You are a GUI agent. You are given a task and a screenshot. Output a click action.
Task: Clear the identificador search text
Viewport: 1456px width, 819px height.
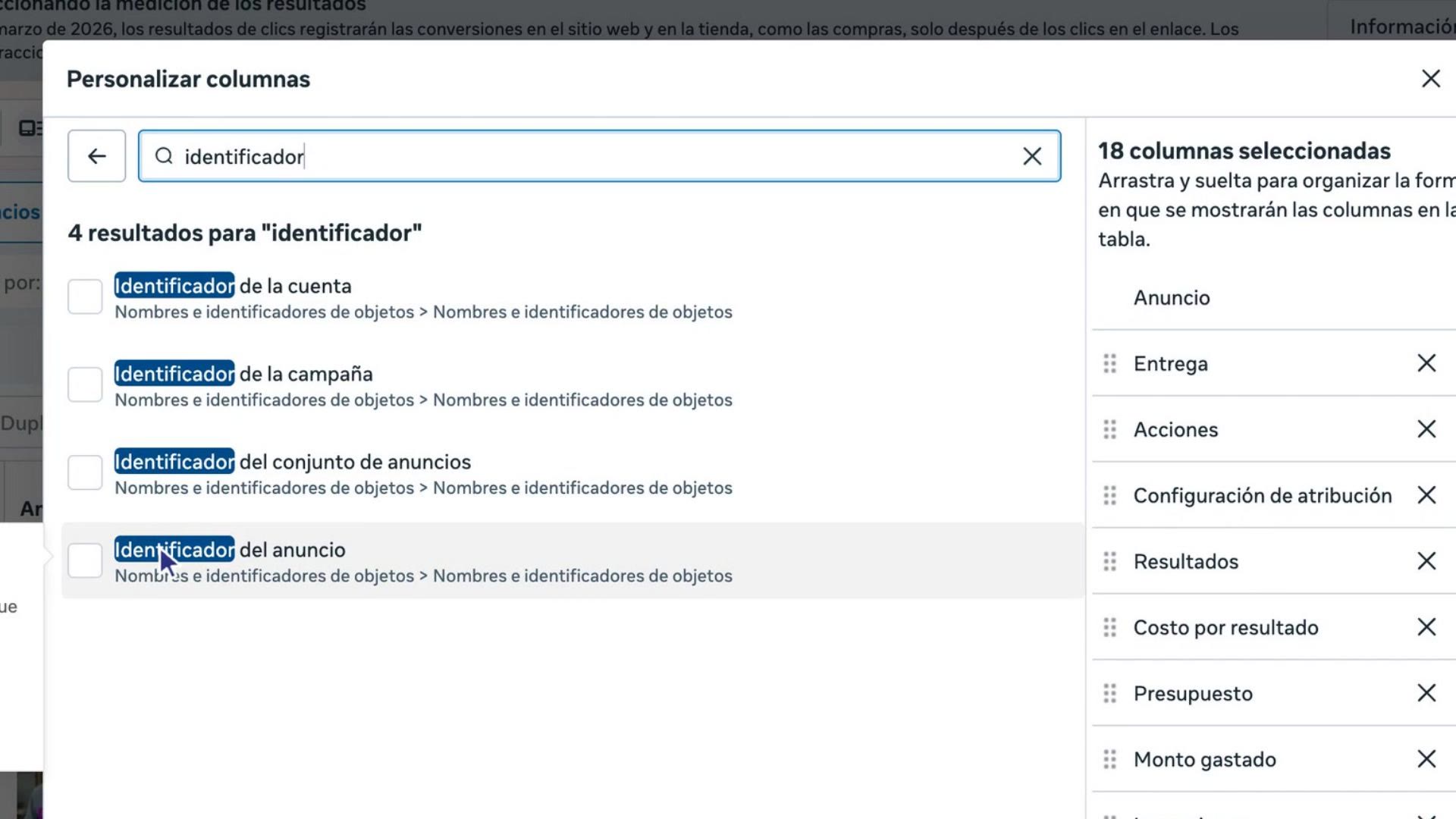tap(1031, 156)
